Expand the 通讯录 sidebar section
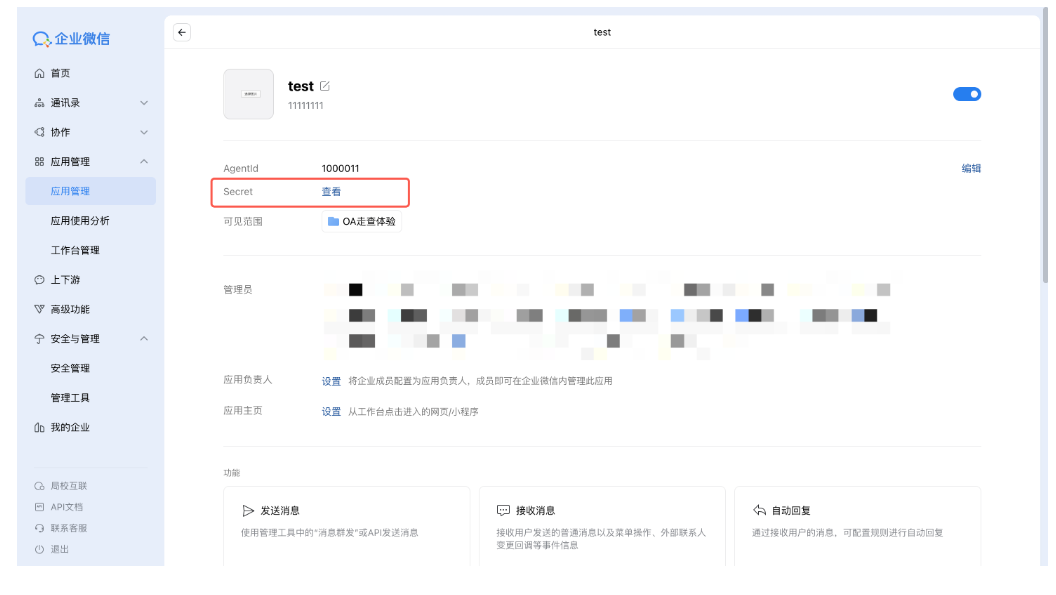This screenshot has height=595, width=1056. (x=143, y=102)
